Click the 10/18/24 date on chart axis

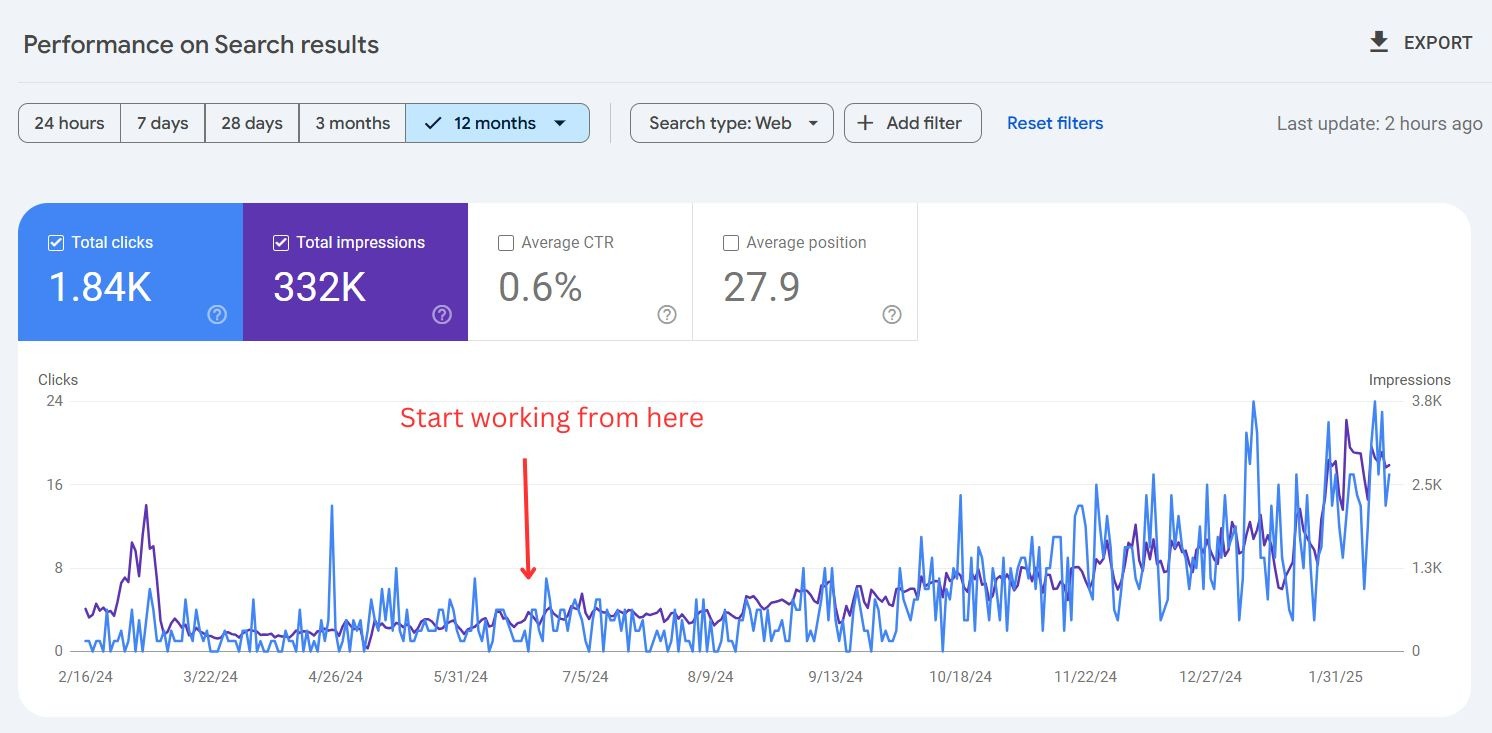coord(960,677)
